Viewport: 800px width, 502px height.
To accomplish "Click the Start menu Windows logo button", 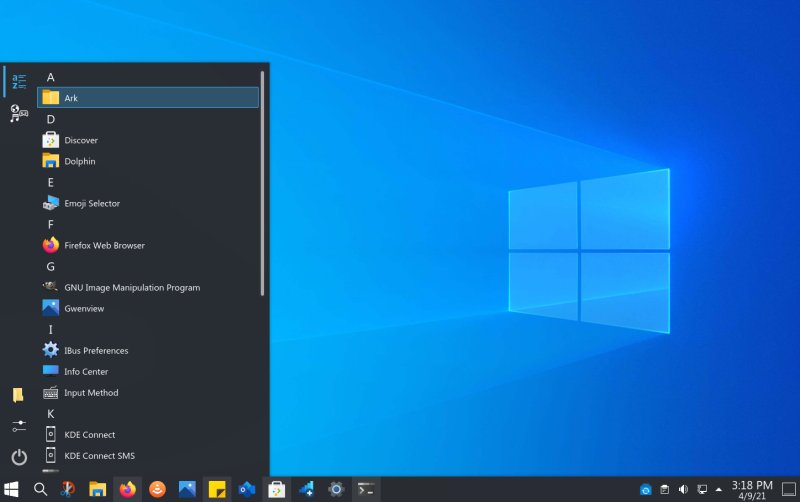I will coord(12,489).
